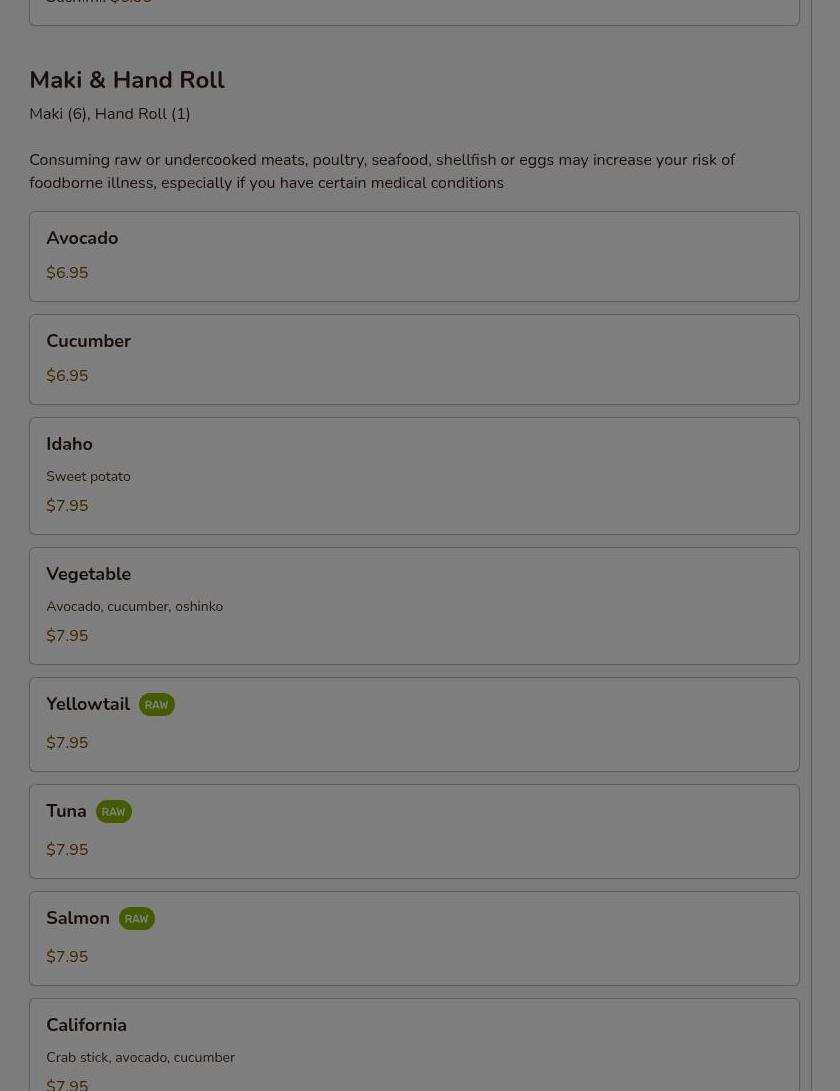
Task: Select the Cucumber roll menu card
Action: point(414,359)
